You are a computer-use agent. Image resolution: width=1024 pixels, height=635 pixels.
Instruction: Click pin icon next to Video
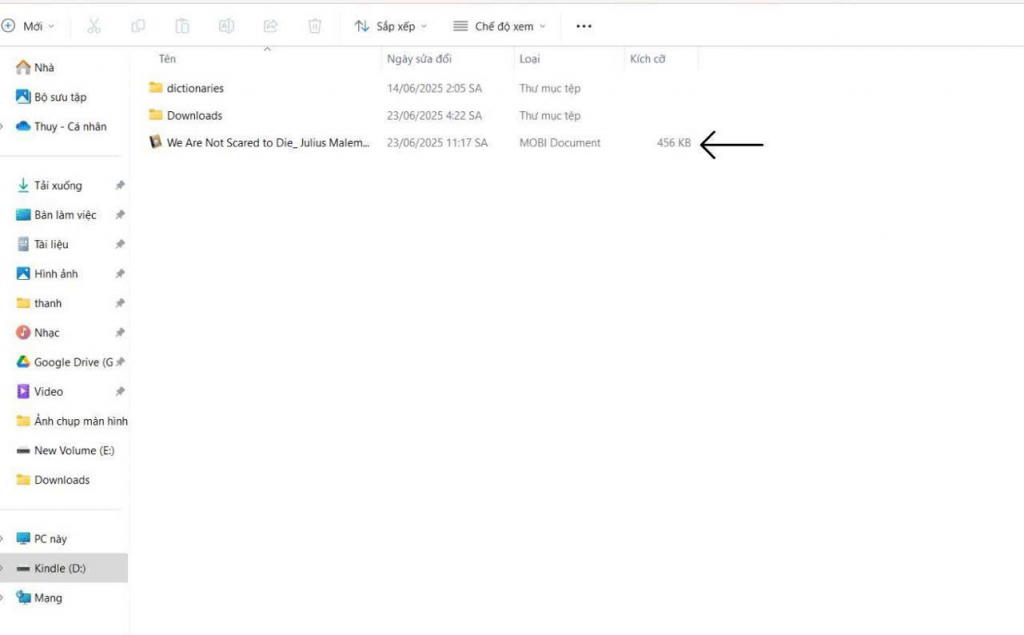[120, 391]
